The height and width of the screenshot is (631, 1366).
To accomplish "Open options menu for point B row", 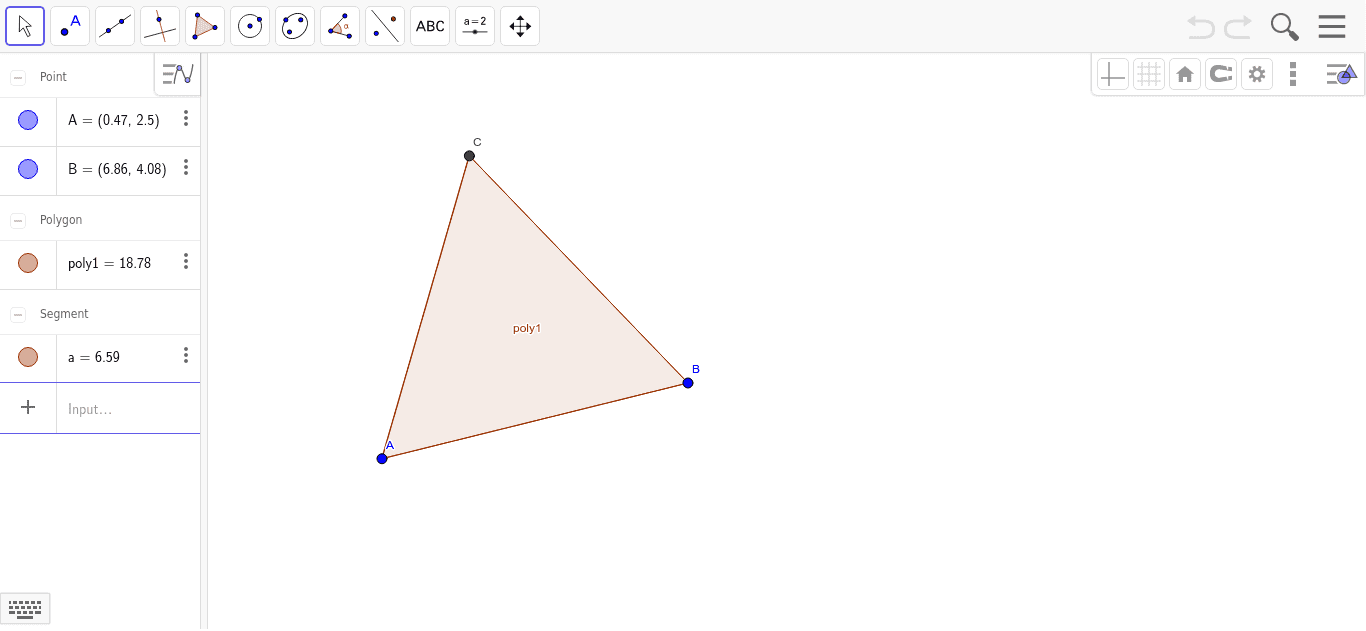I will [186, 167].
